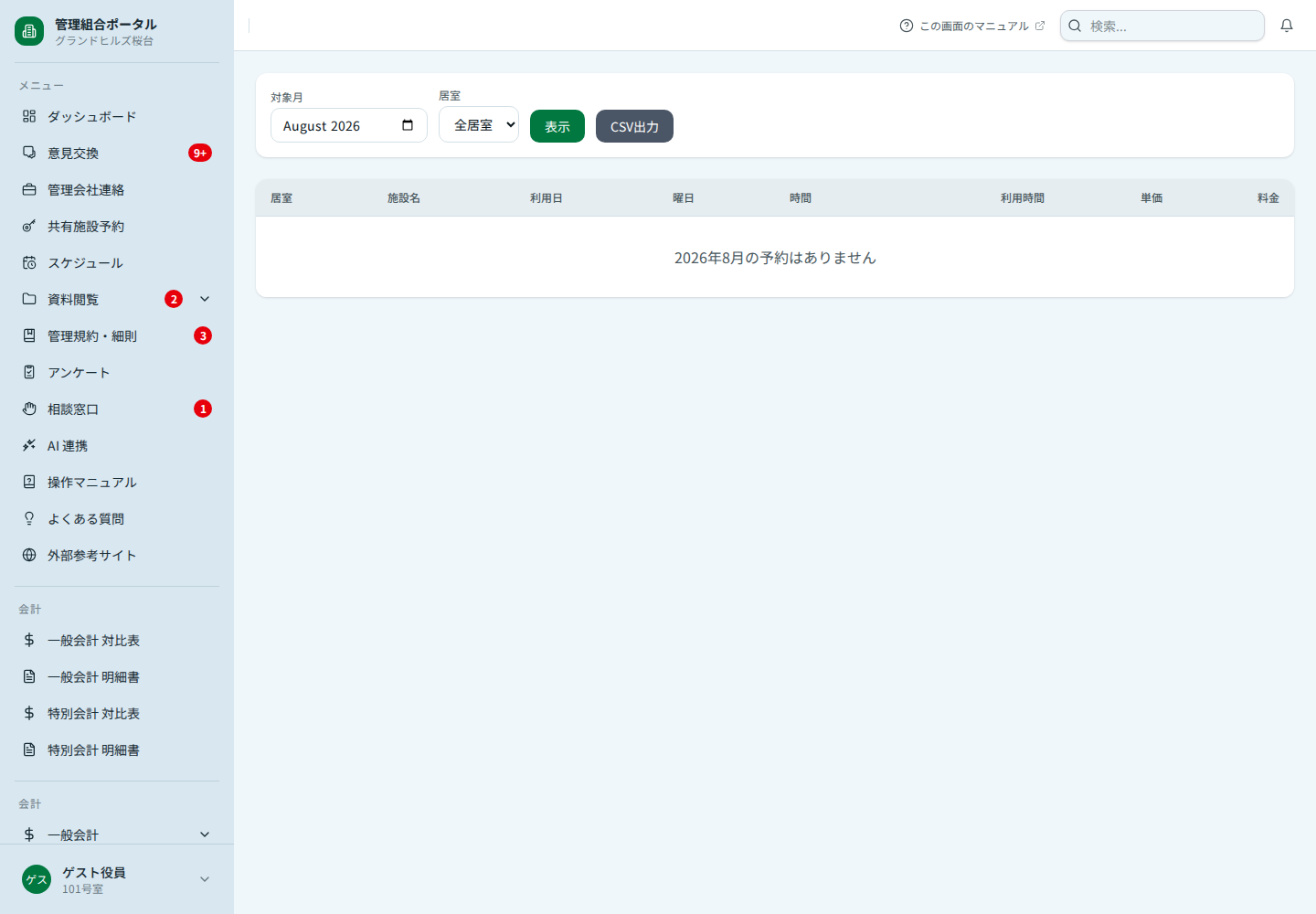
Task: Click the アンケート clipboard icon
Action: 29,372
